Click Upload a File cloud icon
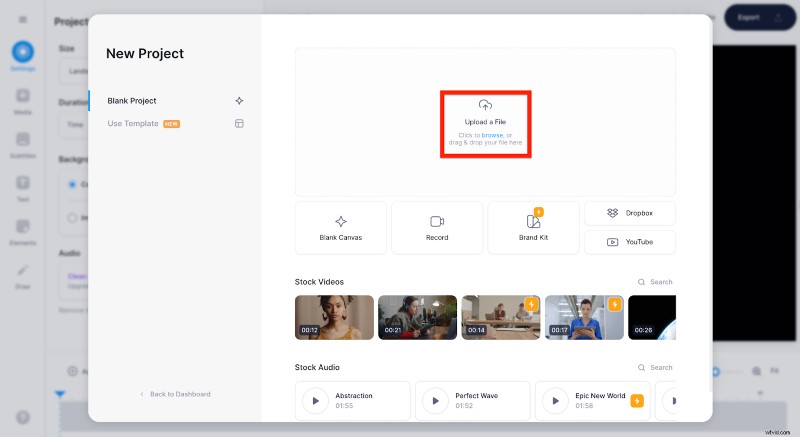The image size is (800, 437). coord(485,105)
